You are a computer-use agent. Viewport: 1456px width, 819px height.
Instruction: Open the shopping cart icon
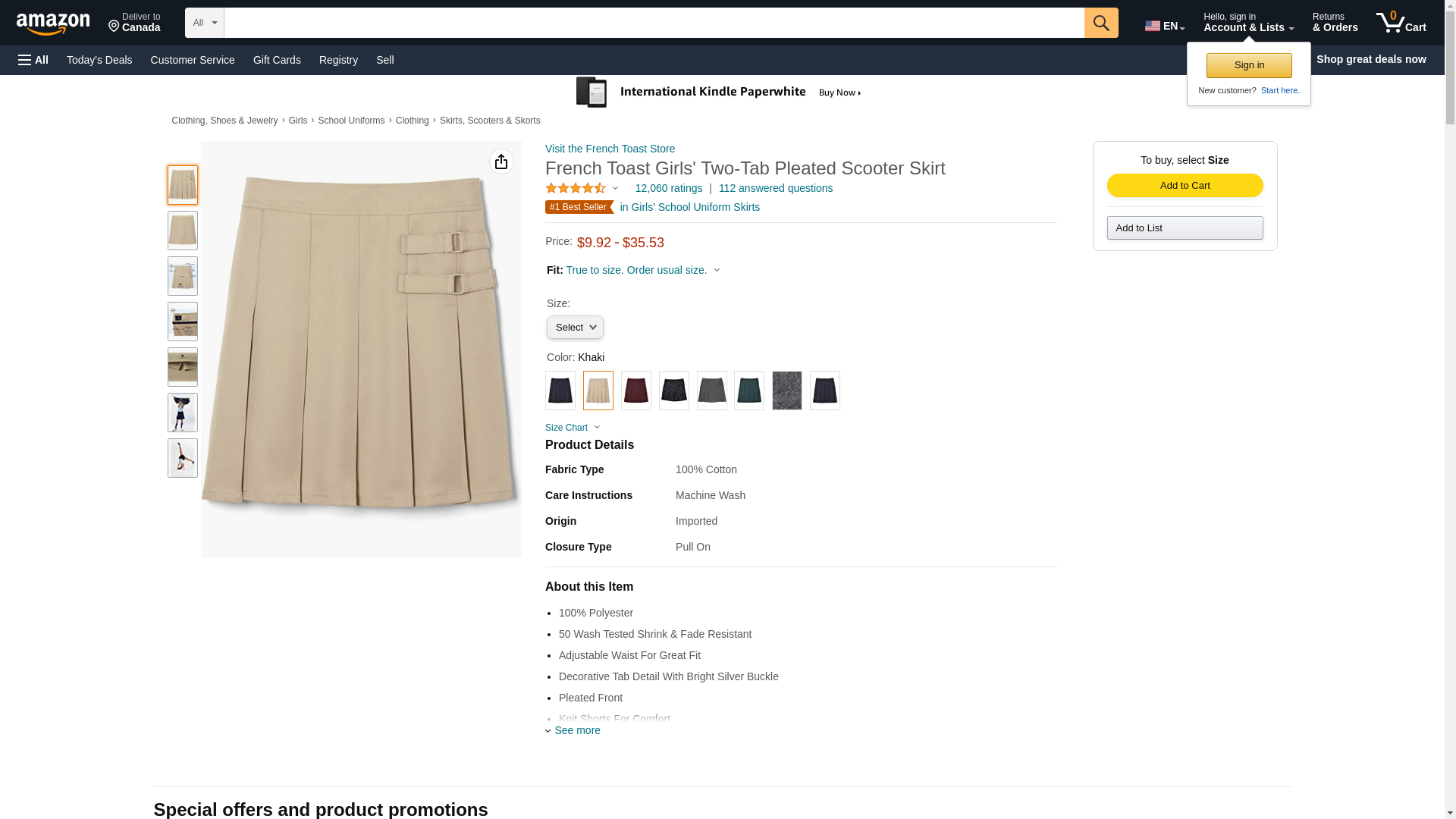[1401, 22]
